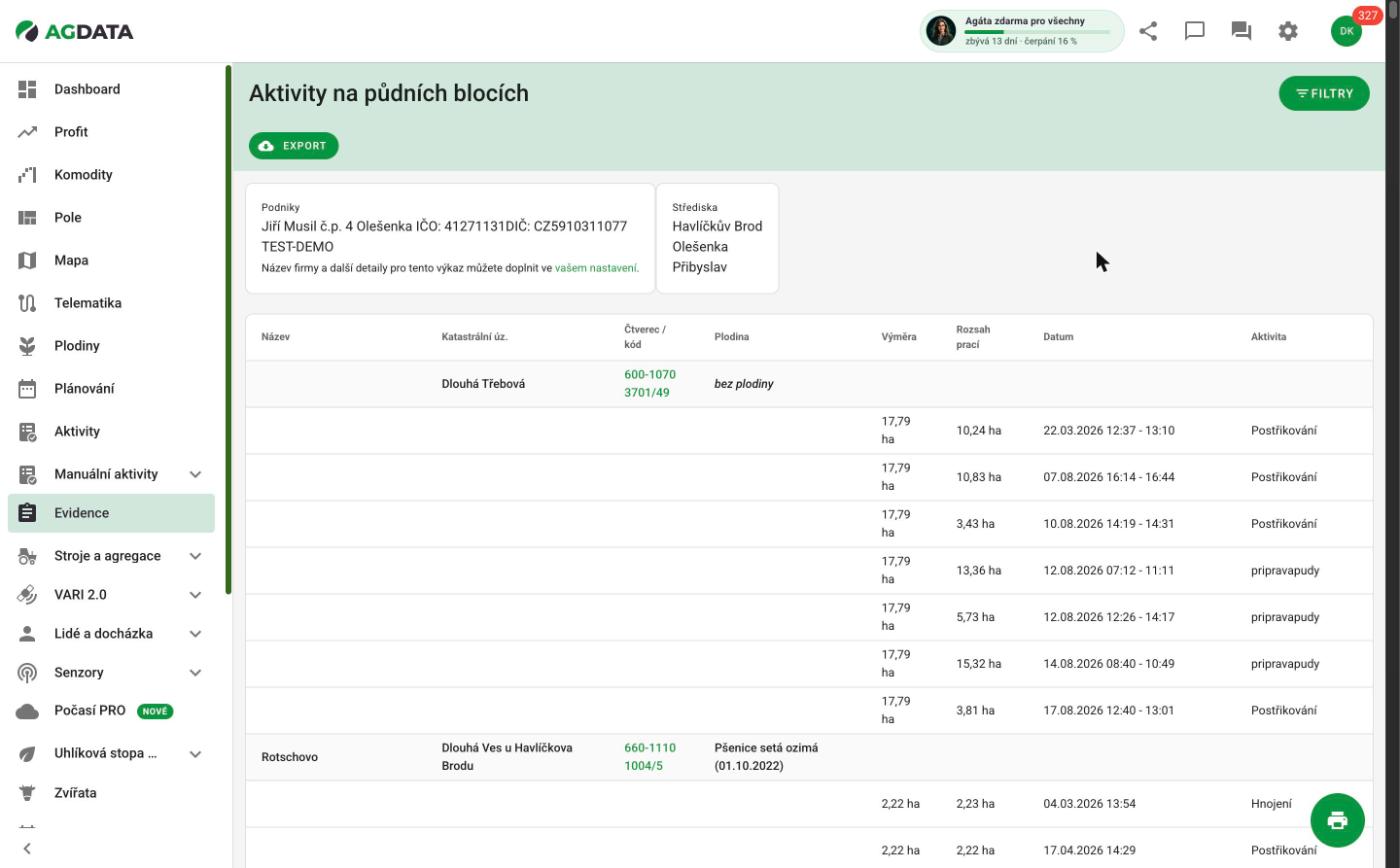Image resolution: width=1400 pixels, height=868 pixels.
Task: Click the Agáta trial progress bar
Action: (1036, 32)
